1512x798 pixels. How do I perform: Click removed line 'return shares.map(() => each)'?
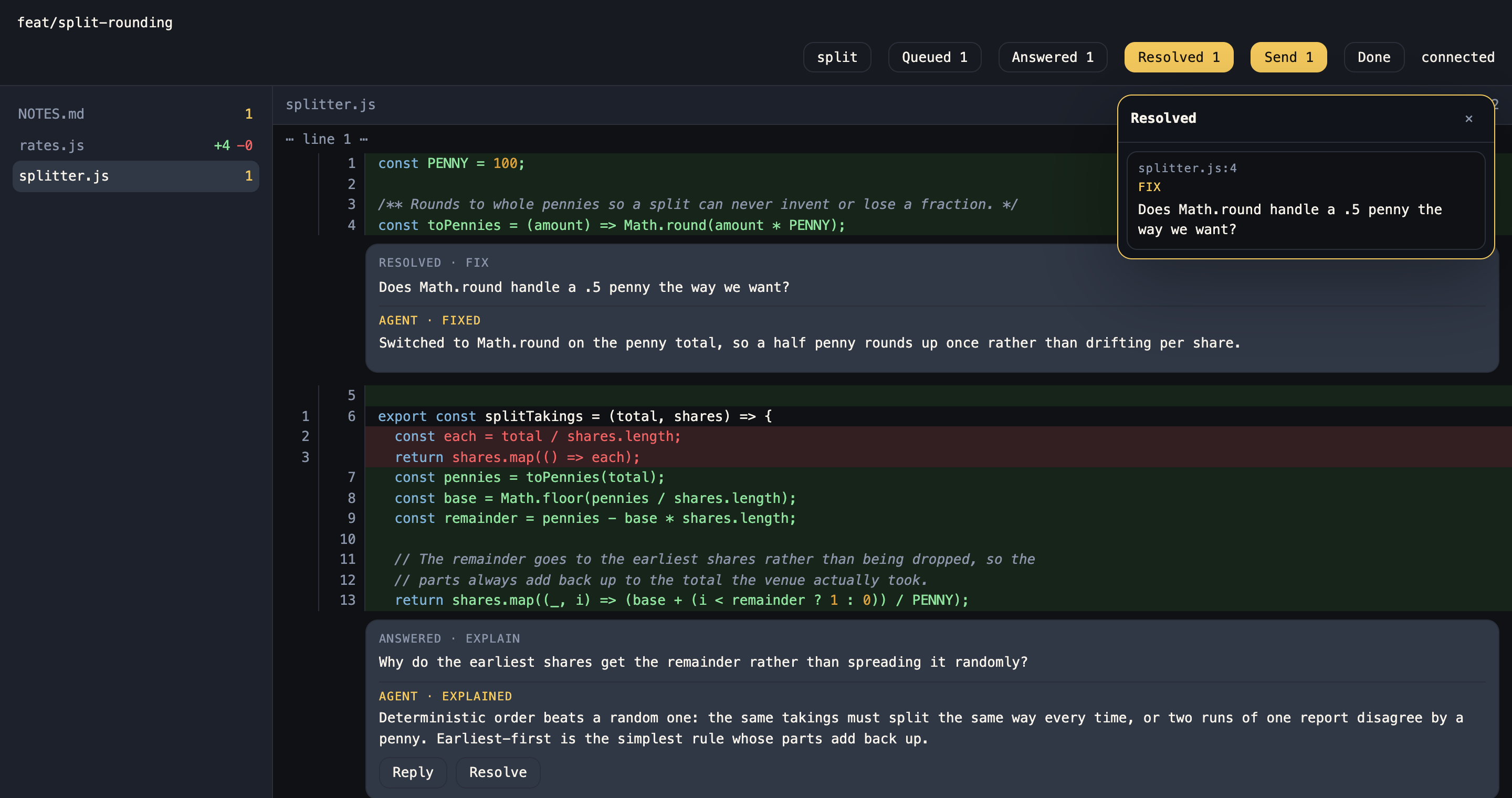[x=517, y=457]
